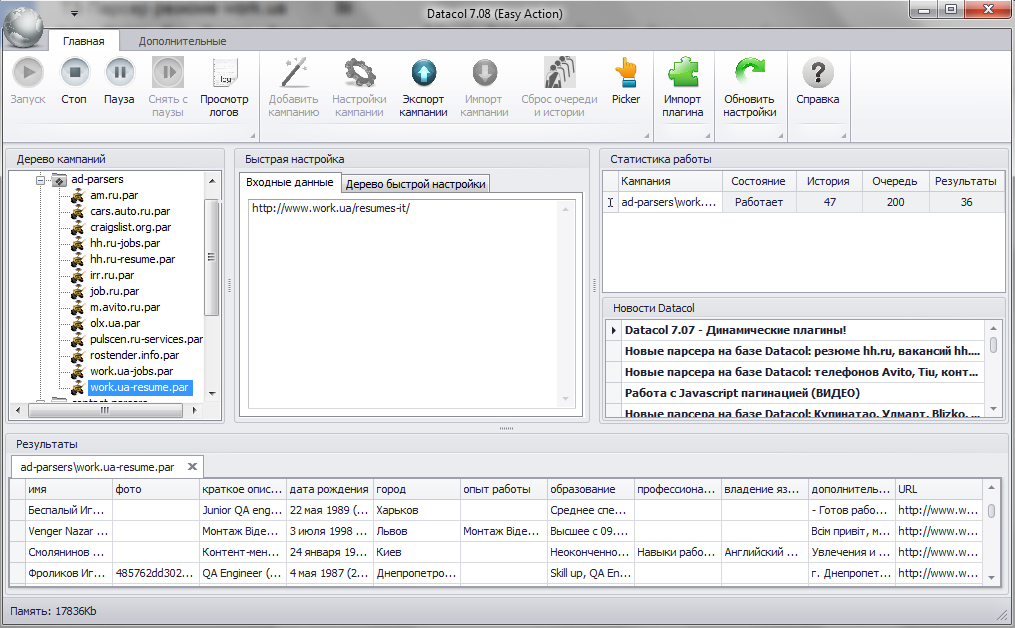Image resolution: width=1015 pixels, height=628 pixels.
Task: Close the work.ua-resume.par results tab
Action: click(x=192, y=466)
